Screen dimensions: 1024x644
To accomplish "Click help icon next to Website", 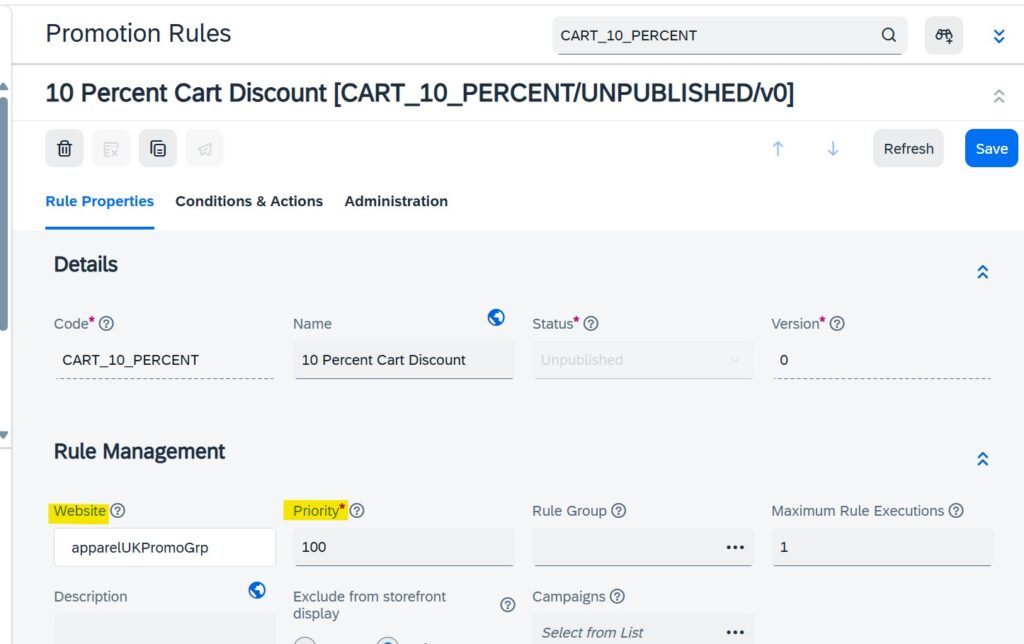I will [x=118, y=511].
